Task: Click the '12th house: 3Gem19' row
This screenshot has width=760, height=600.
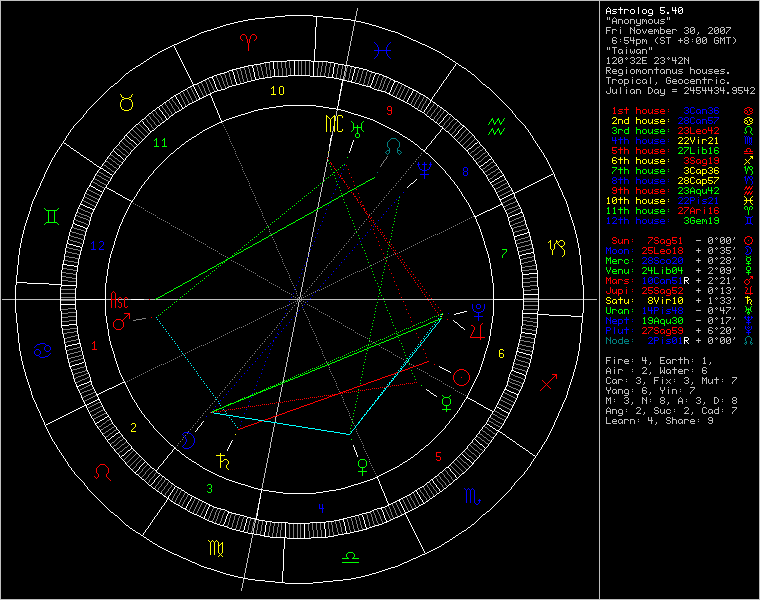Action: tap(680, 221)
